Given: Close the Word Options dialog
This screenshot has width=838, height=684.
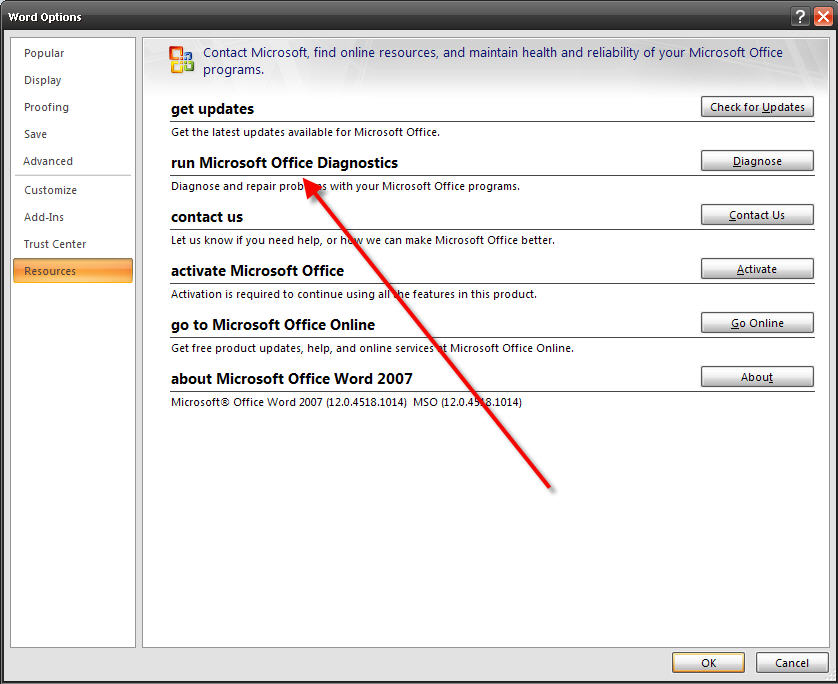Looking at the screenshot, I should click(x=823, y=17).
